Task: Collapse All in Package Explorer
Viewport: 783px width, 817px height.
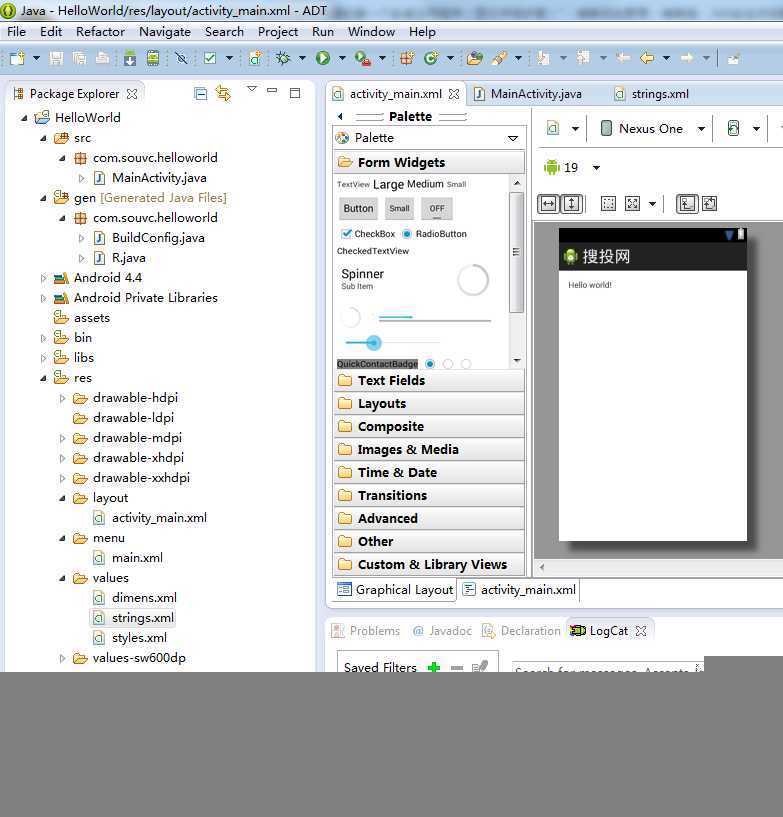Action: [x=201, y=94]
